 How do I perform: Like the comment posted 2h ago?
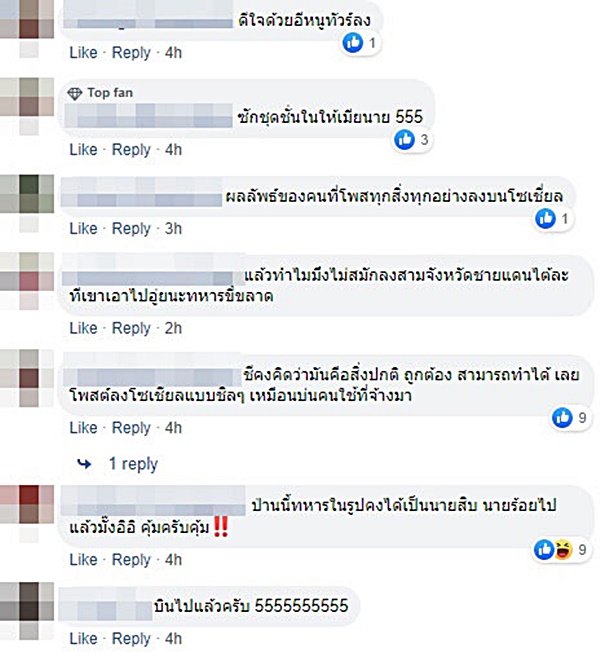tap(83, 328)
